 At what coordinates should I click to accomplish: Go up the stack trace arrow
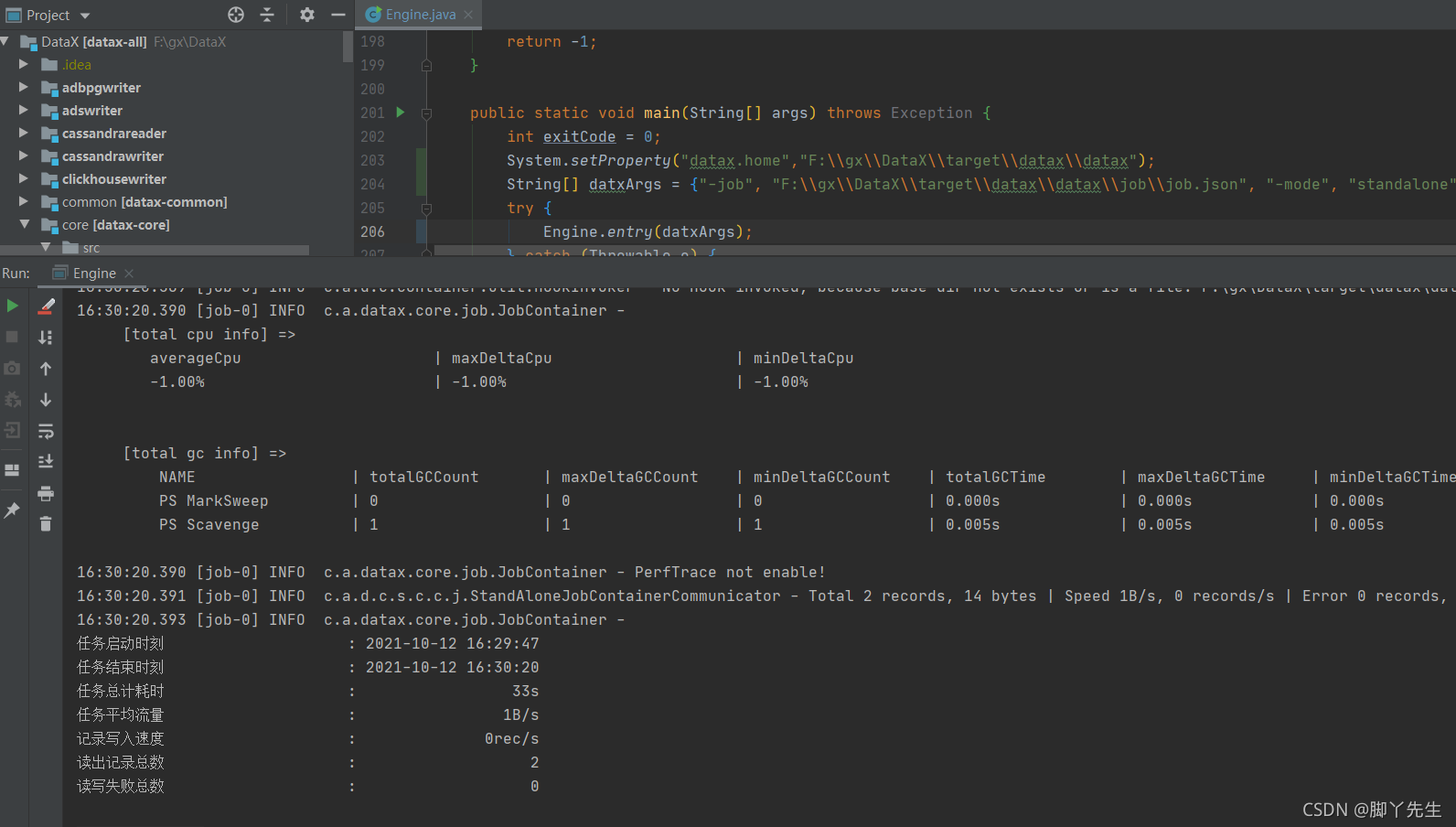pyautogui.click(x=46, y=368)
